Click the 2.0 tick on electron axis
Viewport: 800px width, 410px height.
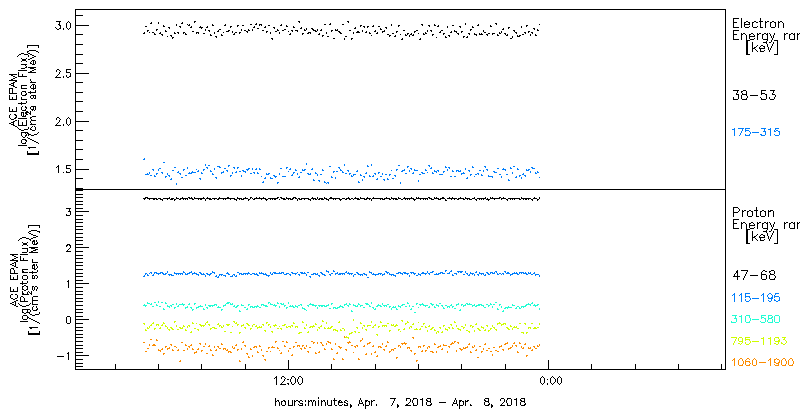(62, 121)
